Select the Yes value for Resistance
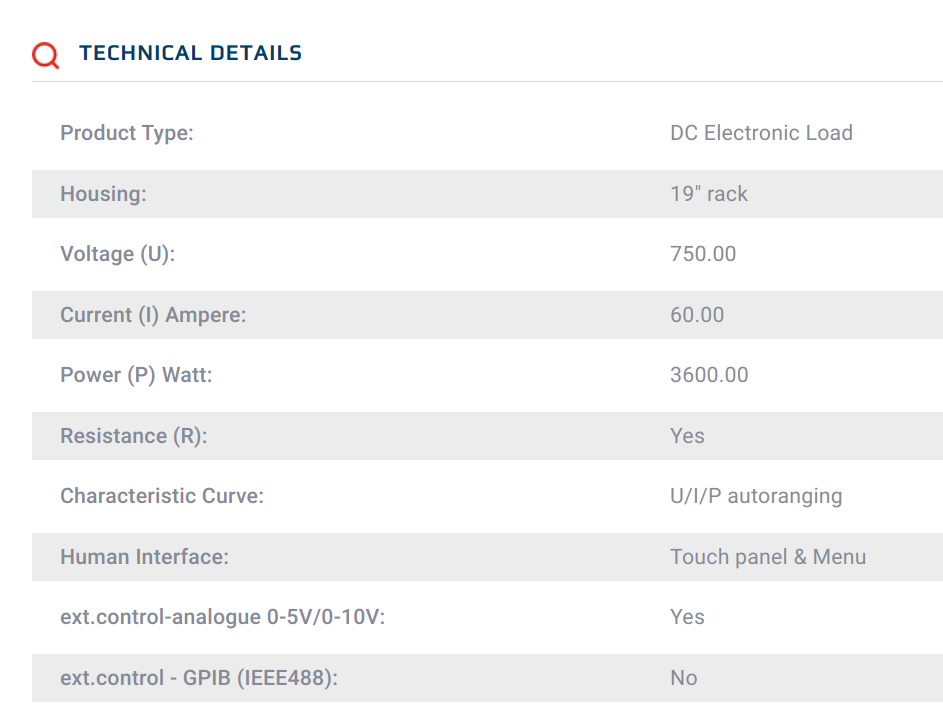943x703 pixels. (x=687, y=436)
